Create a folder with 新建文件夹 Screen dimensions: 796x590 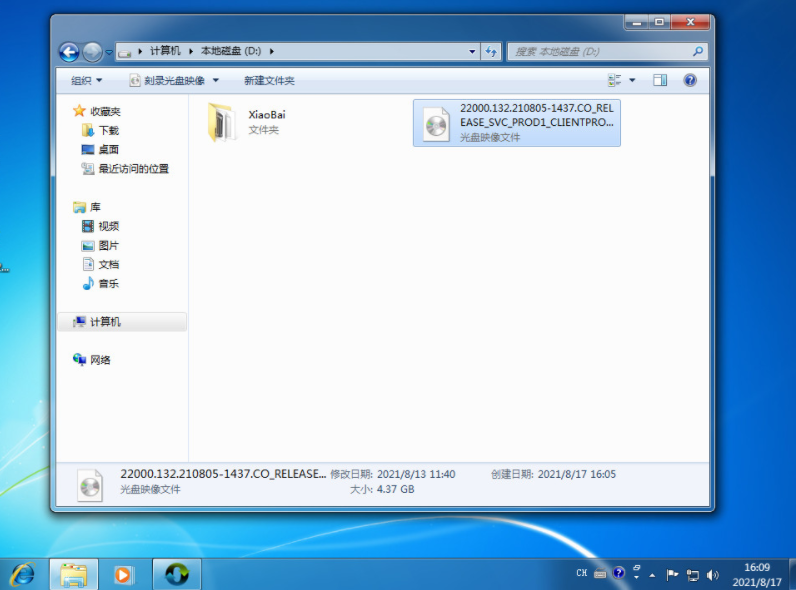tap(269, 80)
